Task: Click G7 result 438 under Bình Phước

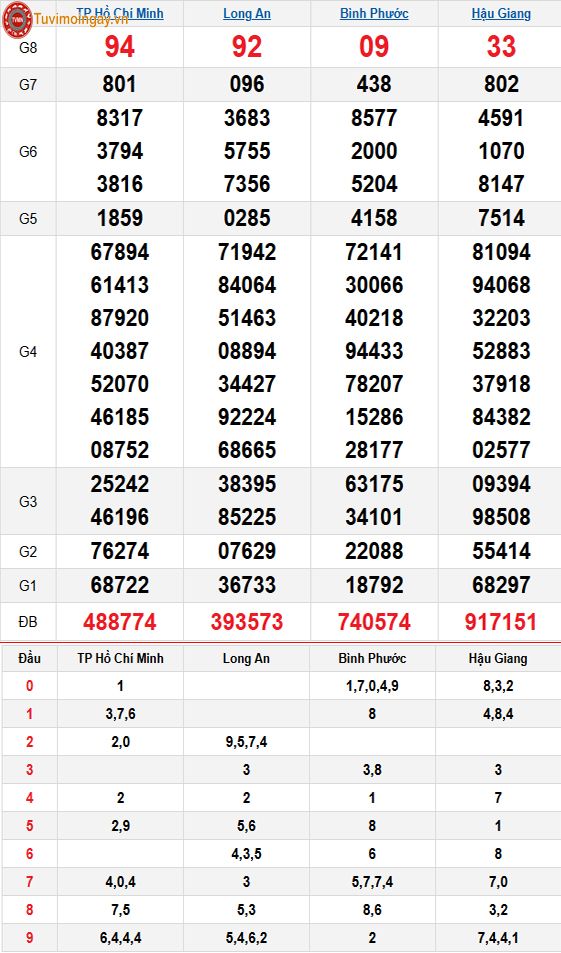Action: (374, 84)
